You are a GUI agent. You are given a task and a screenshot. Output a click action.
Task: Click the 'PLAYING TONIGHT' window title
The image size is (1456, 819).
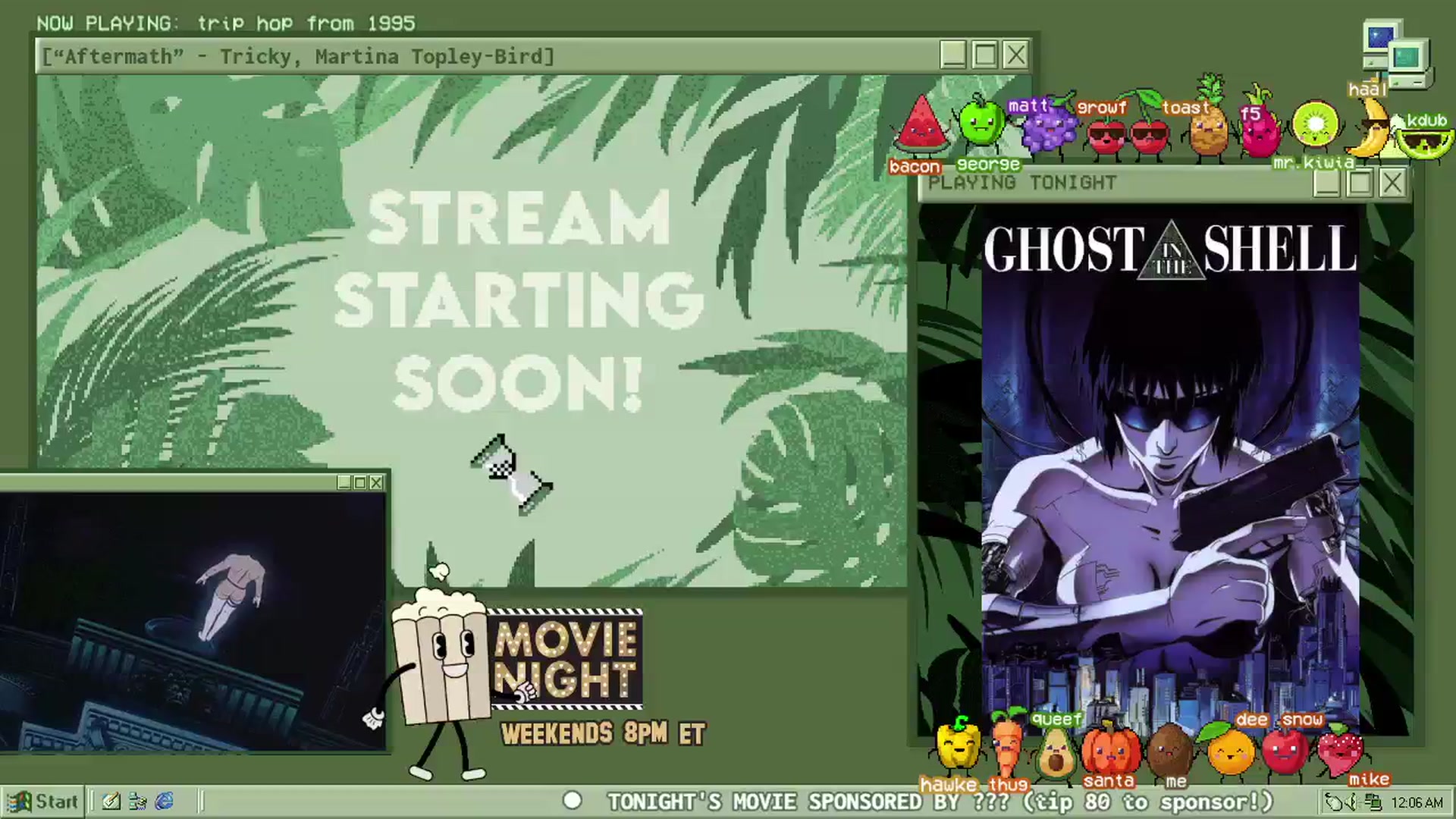pos(1022,183)
